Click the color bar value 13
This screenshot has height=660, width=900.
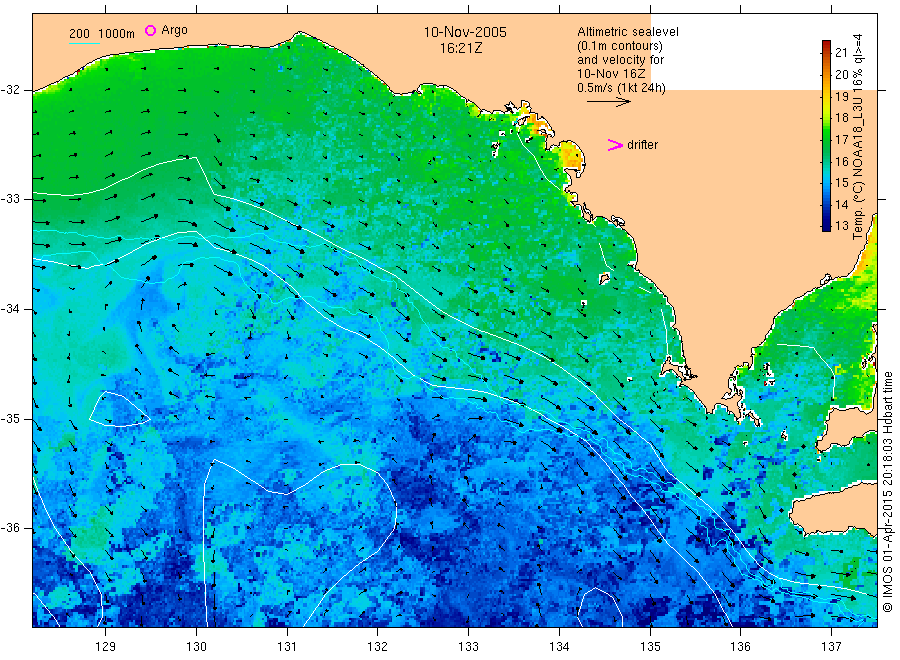(841, 226)
